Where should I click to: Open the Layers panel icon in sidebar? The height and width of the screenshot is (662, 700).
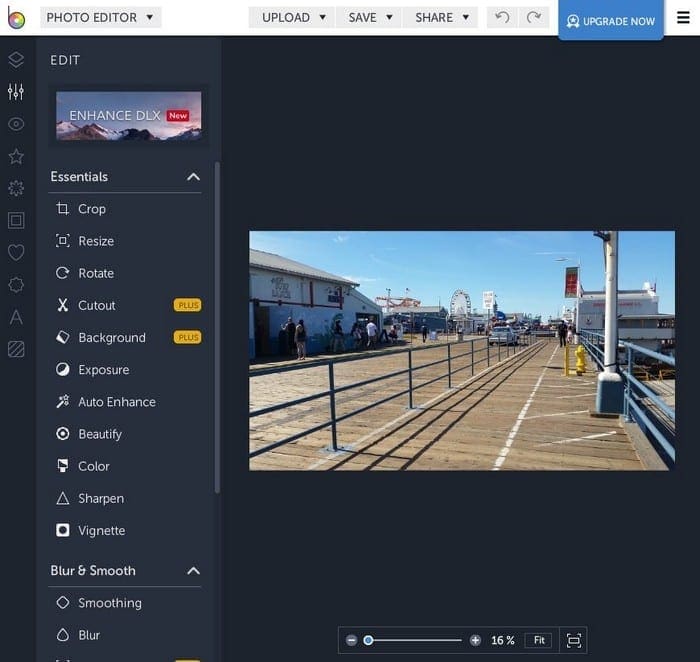(16, 60)
